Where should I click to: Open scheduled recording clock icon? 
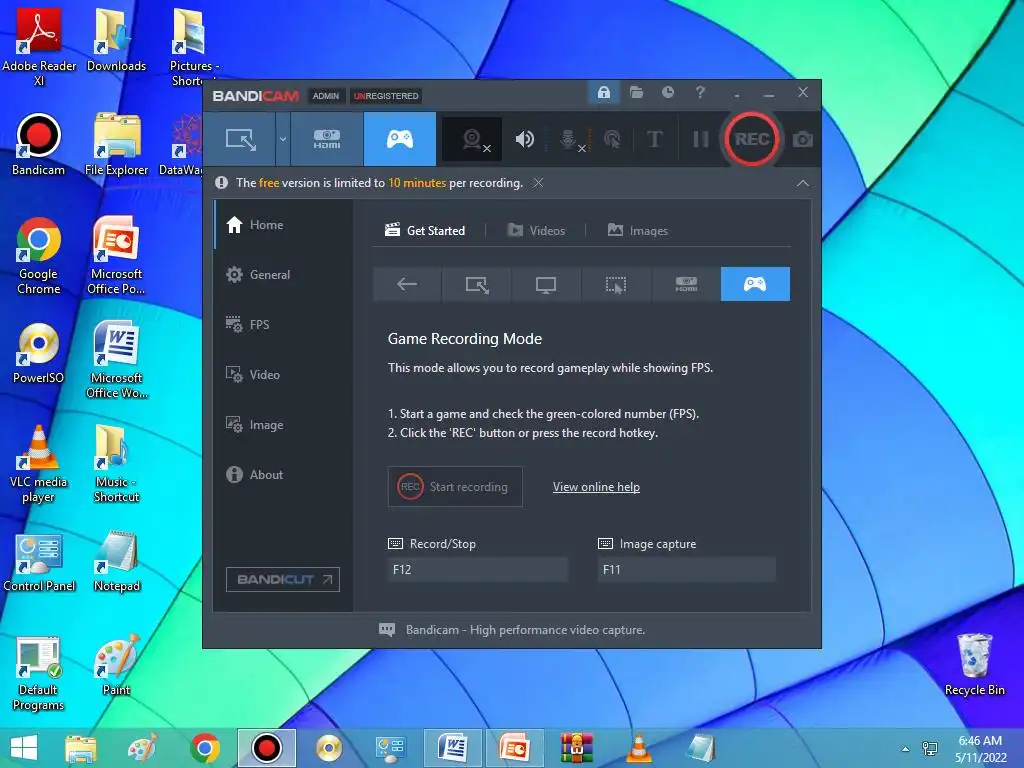coord(668,93)
